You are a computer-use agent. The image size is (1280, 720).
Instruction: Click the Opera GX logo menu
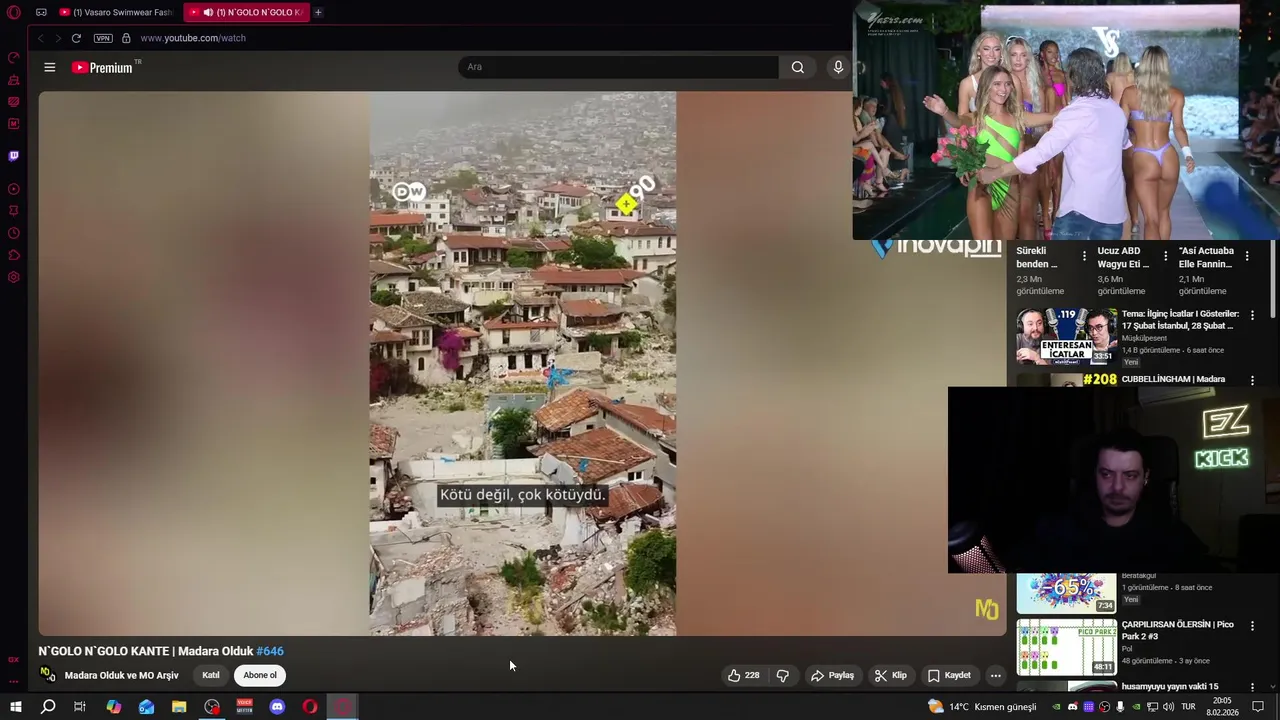coord(14,12)
